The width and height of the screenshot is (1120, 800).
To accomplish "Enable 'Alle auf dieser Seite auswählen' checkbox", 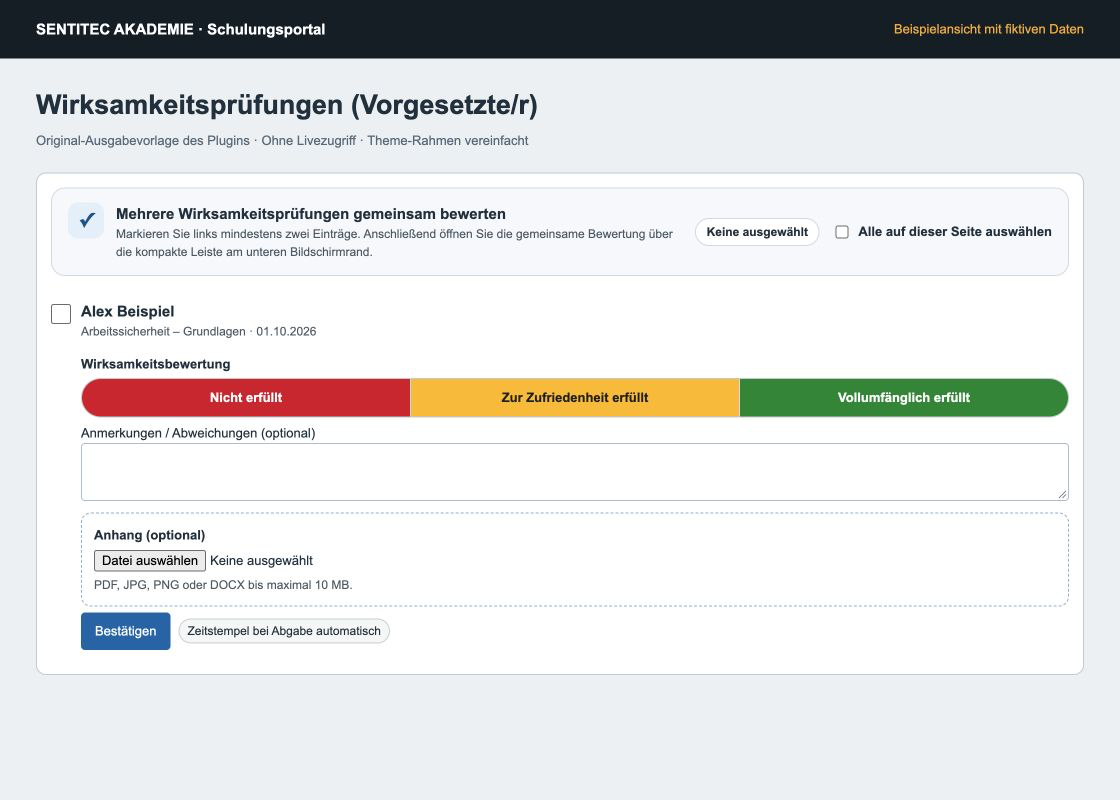I will coord(842,232).
